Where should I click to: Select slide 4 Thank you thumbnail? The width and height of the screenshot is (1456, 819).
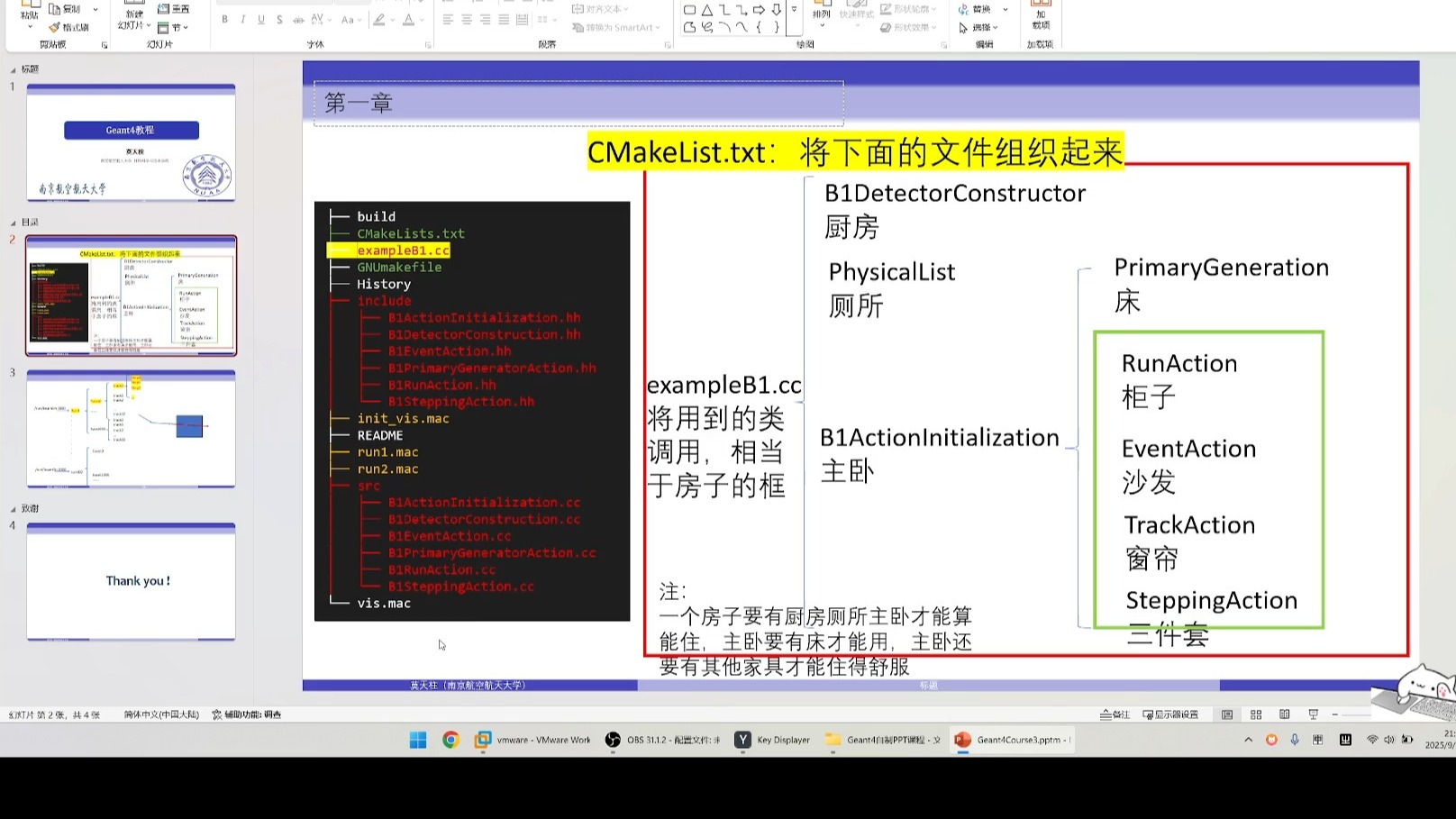tap(131, 582)
